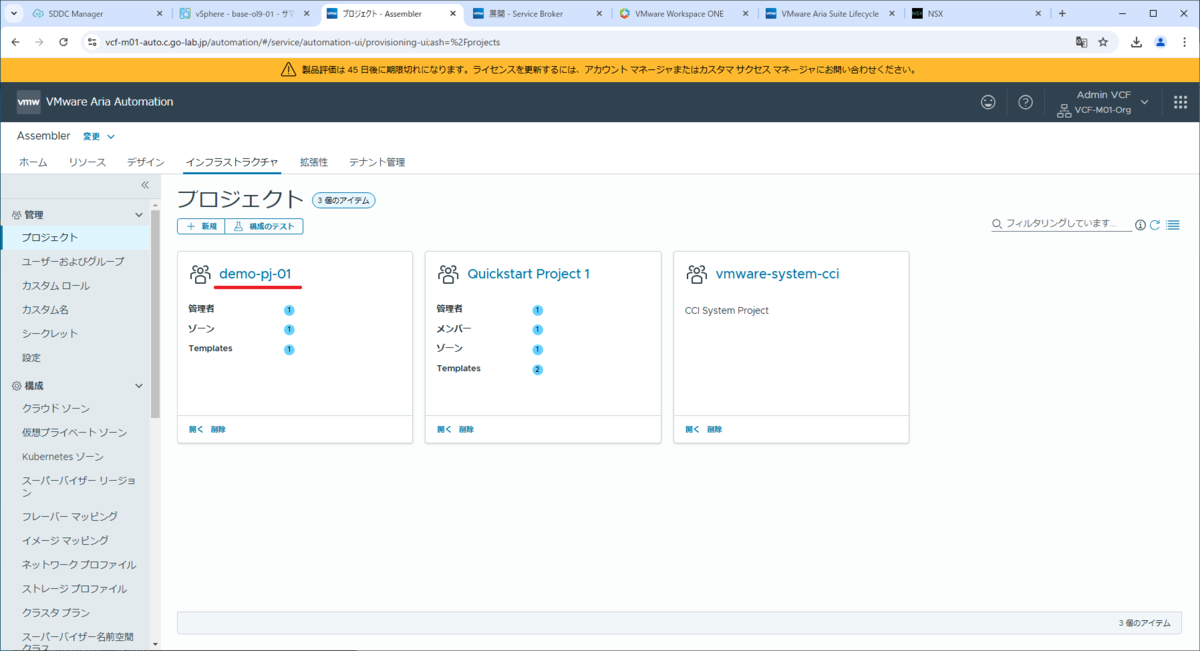Viewport: 1200px width, 651px height.
Task: Click 開く on demo-pj-01 card
Action: coord(195,429)
